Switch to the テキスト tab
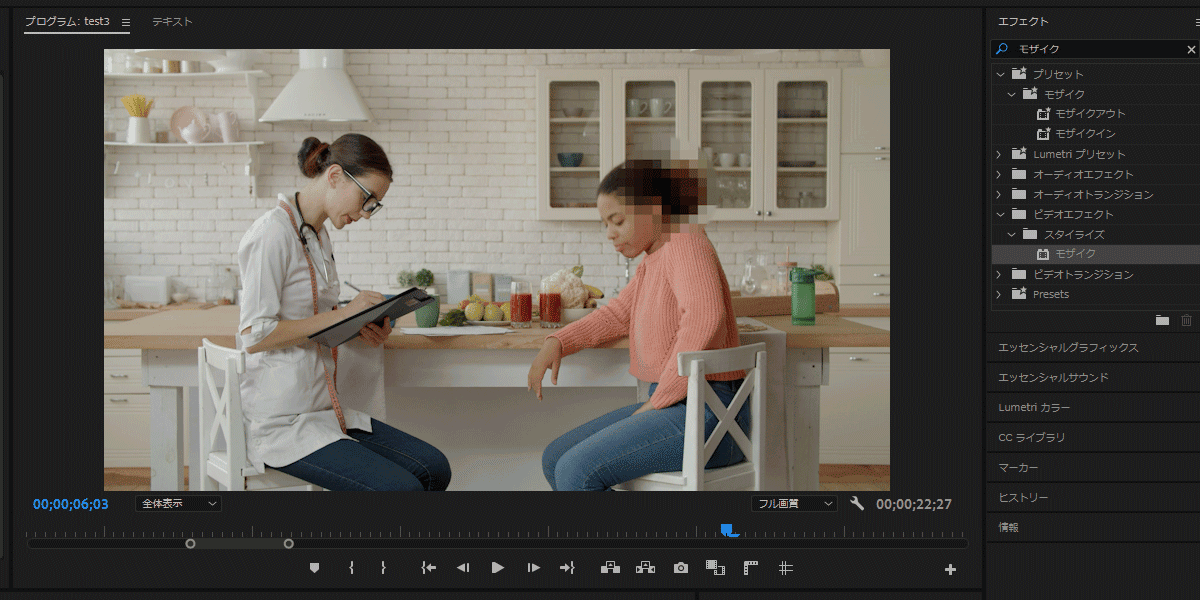1200x600 pixels. (172, 22)
